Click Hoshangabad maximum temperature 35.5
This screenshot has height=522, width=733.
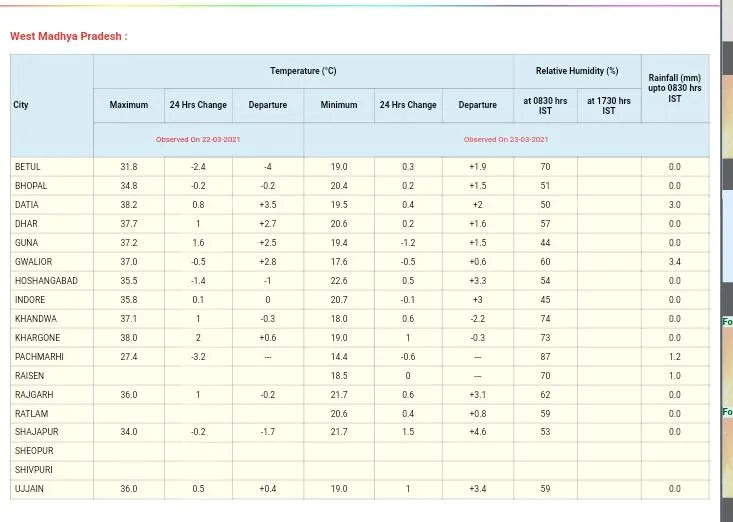[129, 281]
